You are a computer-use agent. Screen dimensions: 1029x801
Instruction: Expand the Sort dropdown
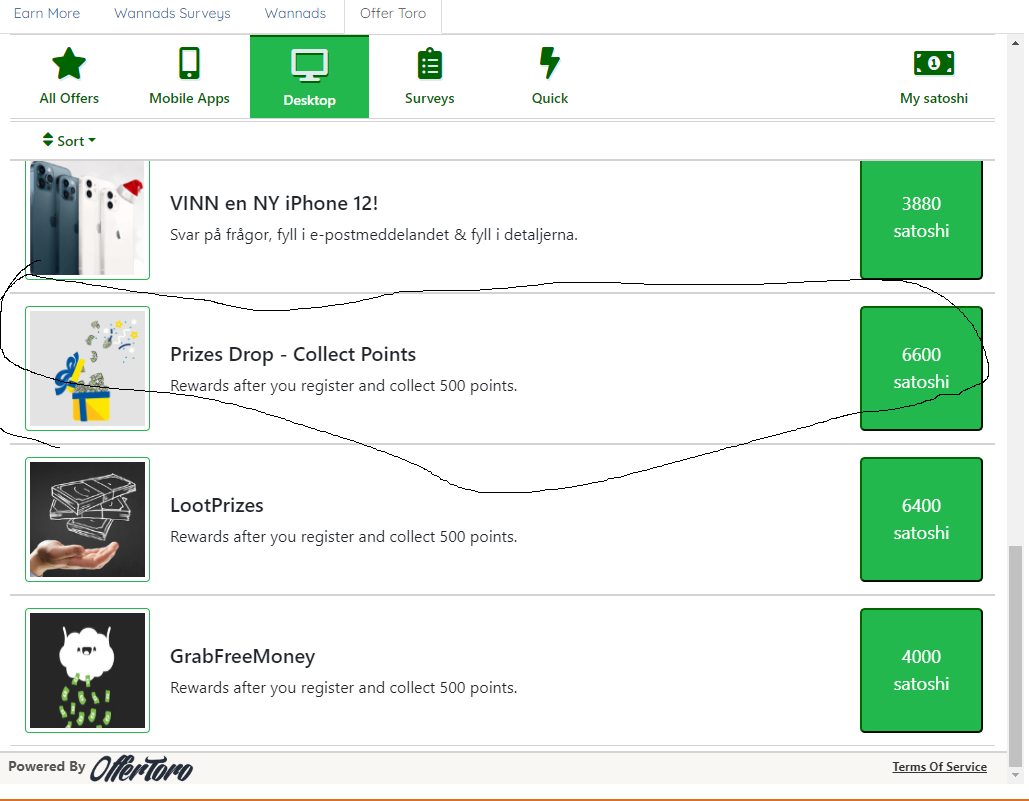tap(70, 140)
